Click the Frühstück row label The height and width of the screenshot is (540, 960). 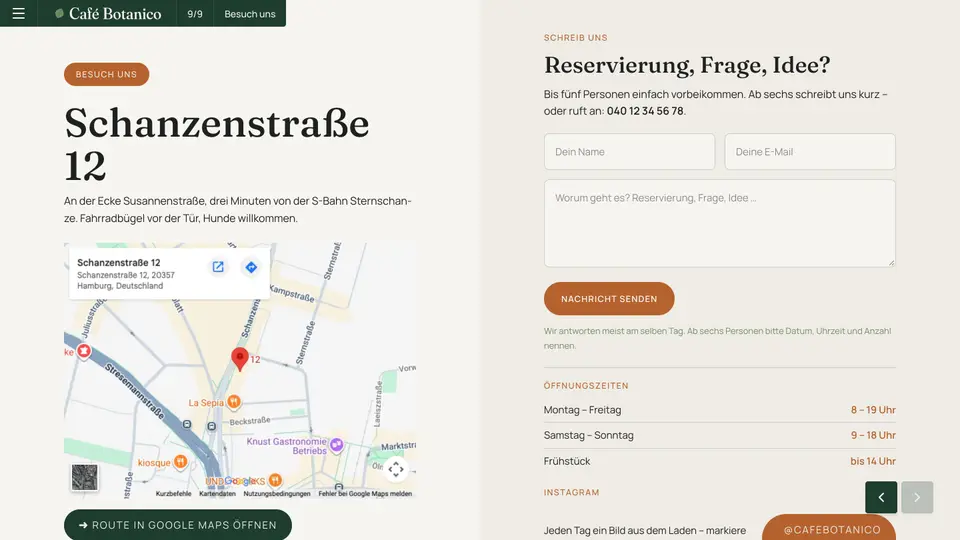(567, 461)
